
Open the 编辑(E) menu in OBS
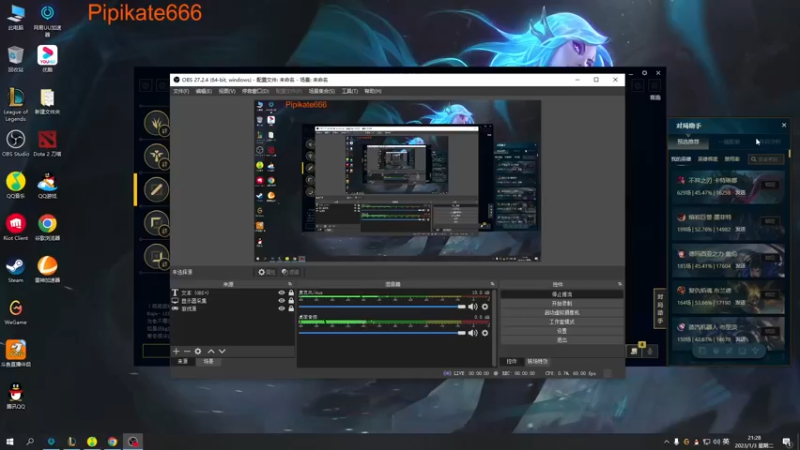point(204,91)
